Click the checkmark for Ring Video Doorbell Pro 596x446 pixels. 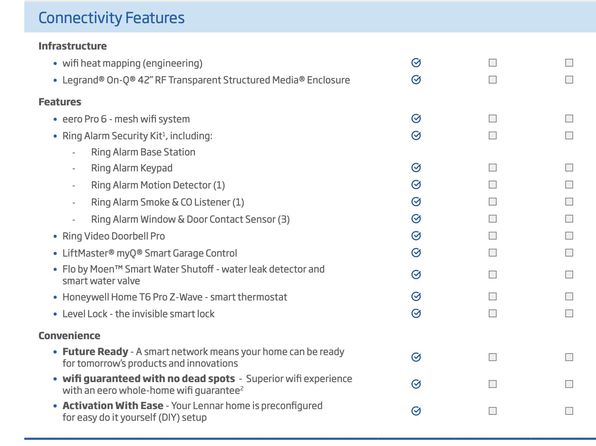pyautogui.click(x=416, y=235)
